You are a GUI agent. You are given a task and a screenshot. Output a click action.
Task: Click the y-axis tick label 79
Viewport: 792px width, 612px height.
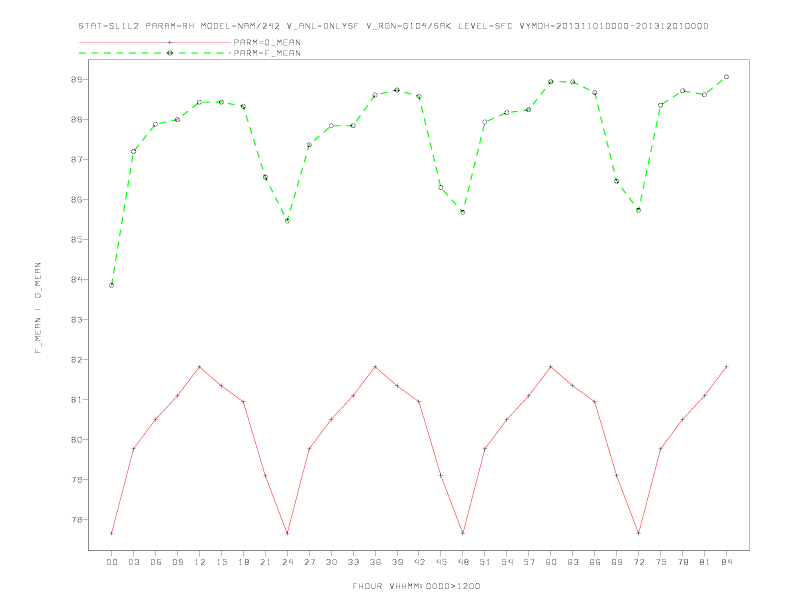coord(76,479)
